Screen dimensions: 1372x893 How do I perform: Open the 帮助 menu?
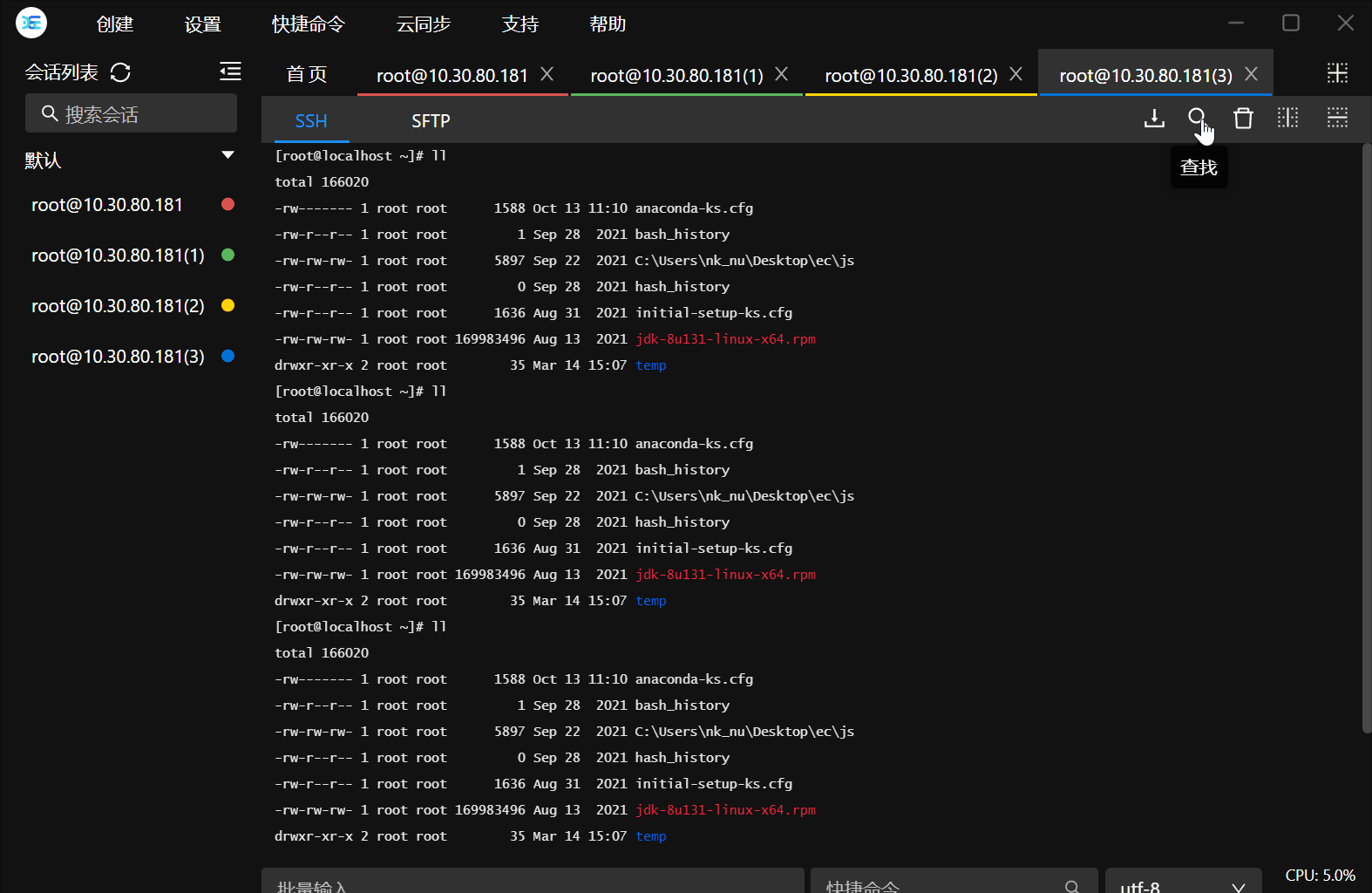pyautogui.click(x=608, y=24)
